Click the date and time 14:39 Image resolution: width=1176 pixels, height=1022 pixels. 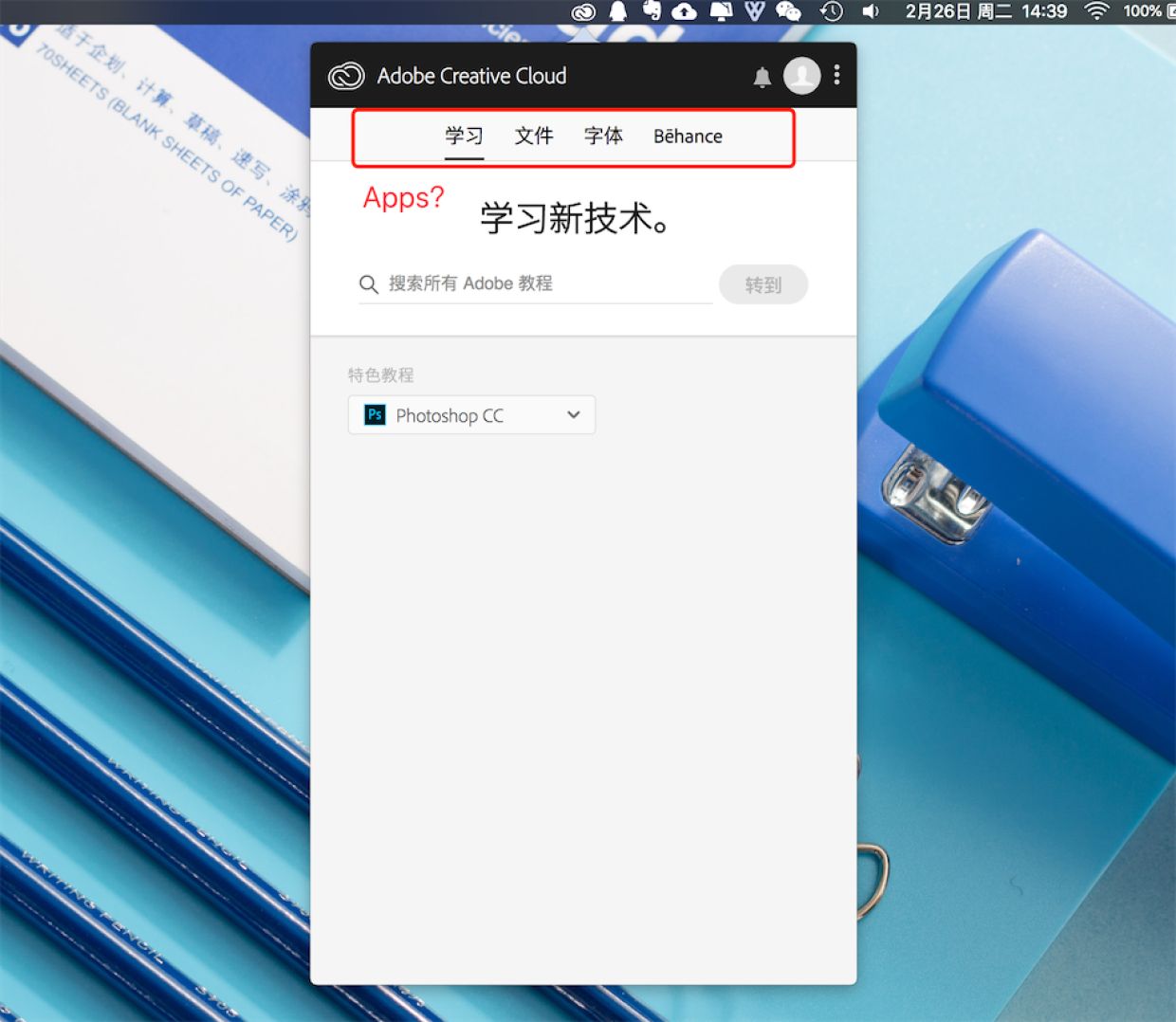click(x=986, y=11)
